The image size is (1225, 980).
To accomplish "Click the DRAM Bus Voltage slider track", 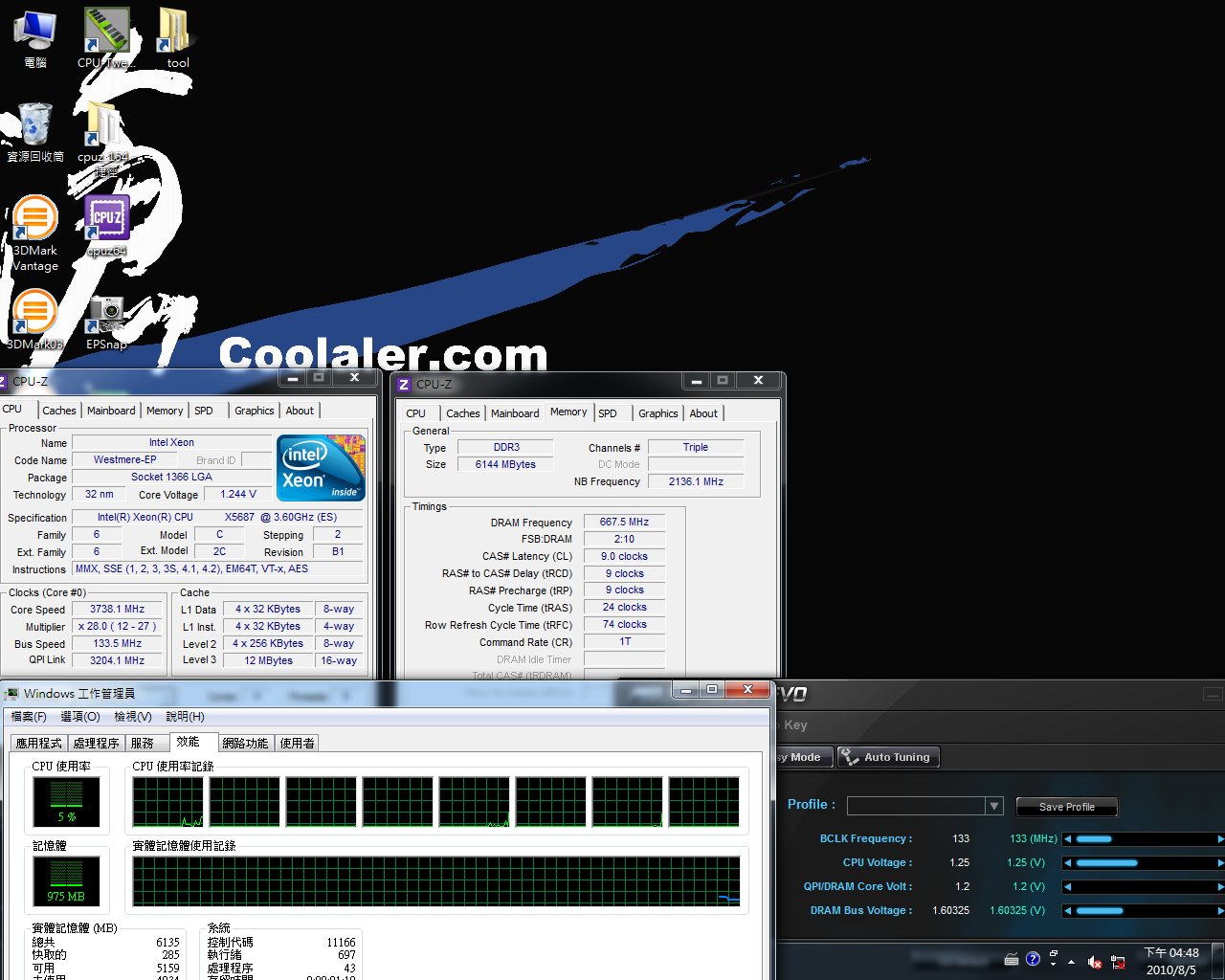I will [x=1145, y=911].
